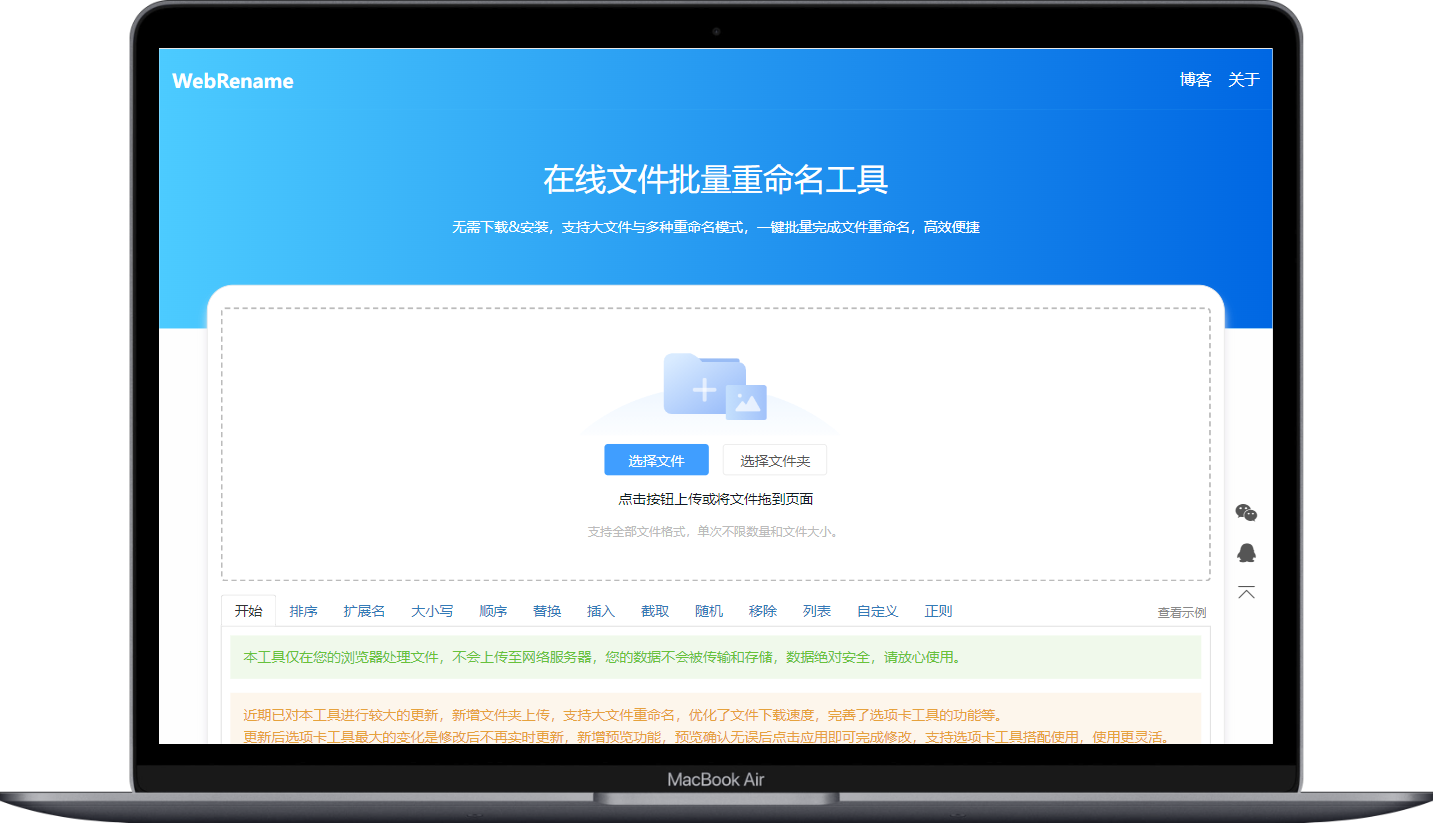Switch to the 移除 tab
The width and height of the screenshot is (1433, 823).
(763, 611)
